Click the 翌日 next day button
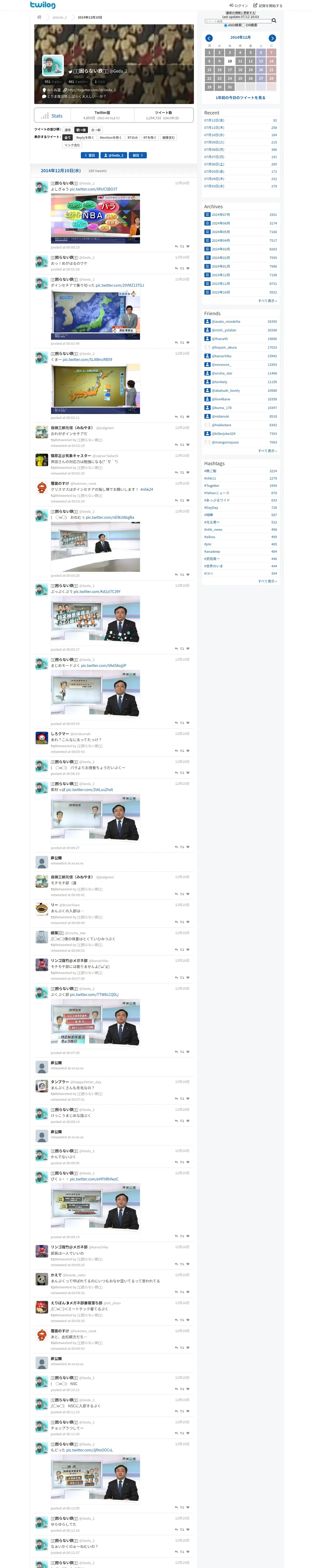 tap(90, 155)
